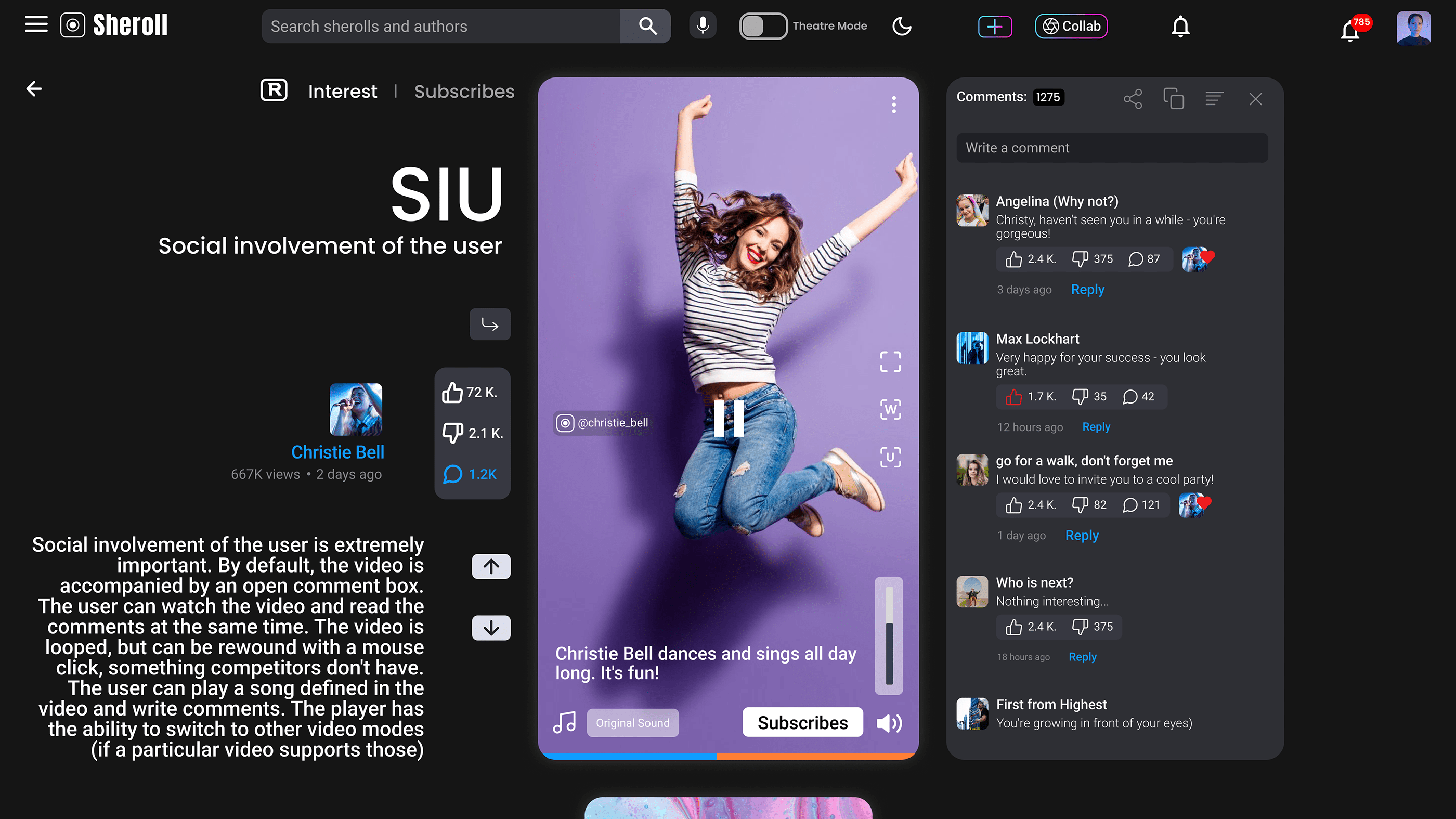The image size is (1456, 819).
Task: Reply to Angelina's comment
Action: 1087,290
